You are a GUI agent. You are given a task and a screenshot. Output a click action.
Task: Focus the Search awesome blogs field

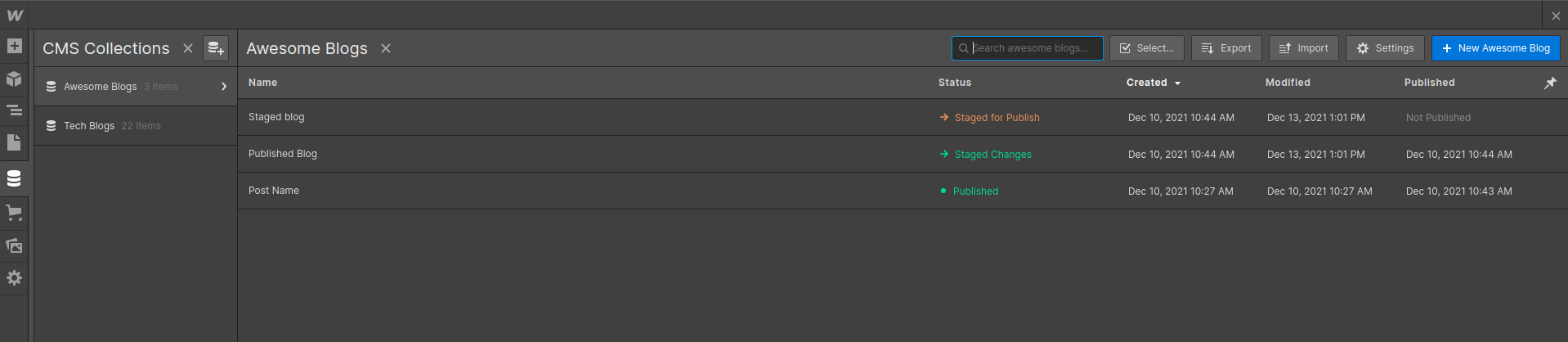coord(1028,48)
